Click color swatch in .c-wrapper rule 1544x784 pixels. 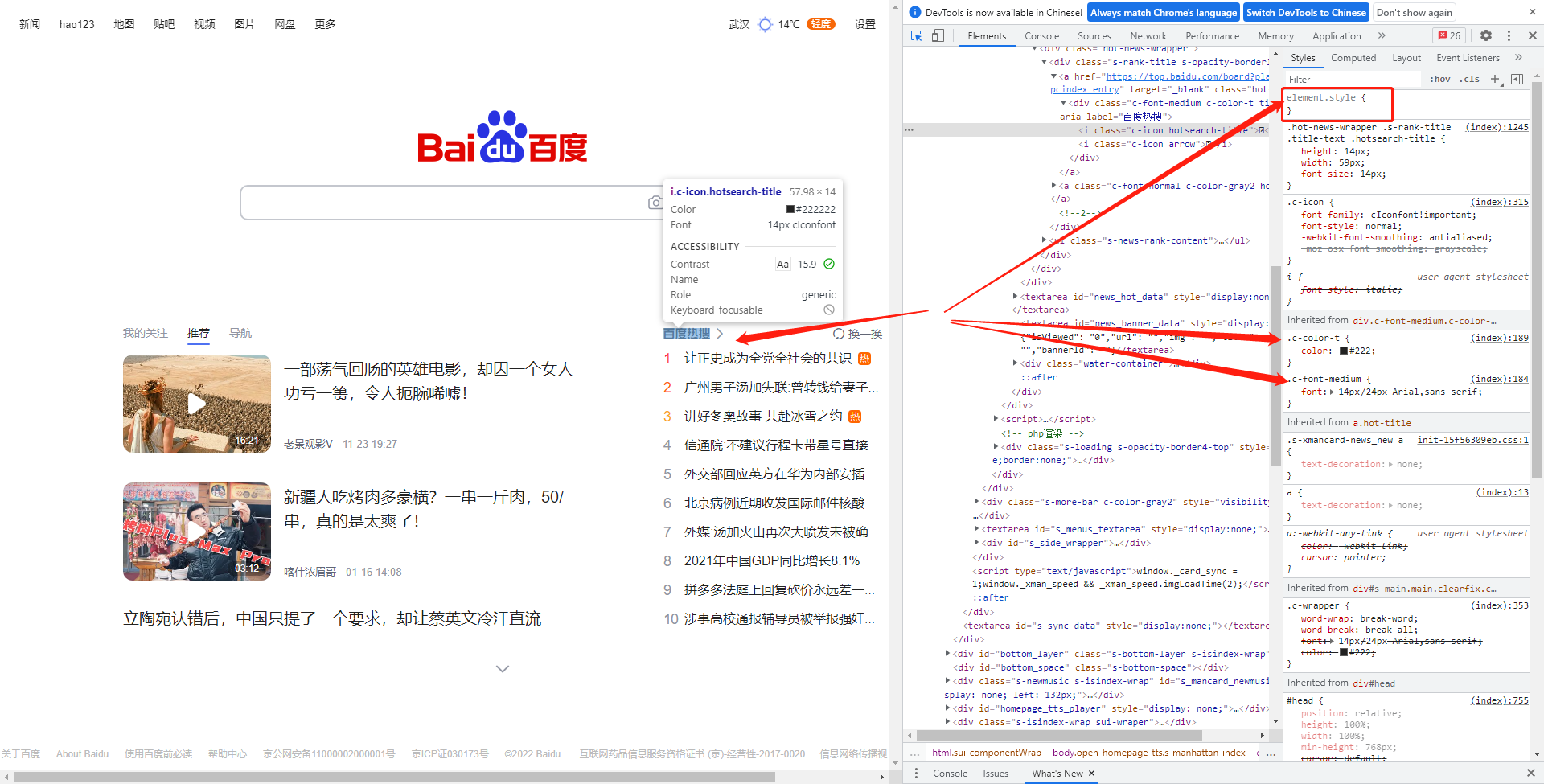pyautogui.click(x=1344, y=652)
